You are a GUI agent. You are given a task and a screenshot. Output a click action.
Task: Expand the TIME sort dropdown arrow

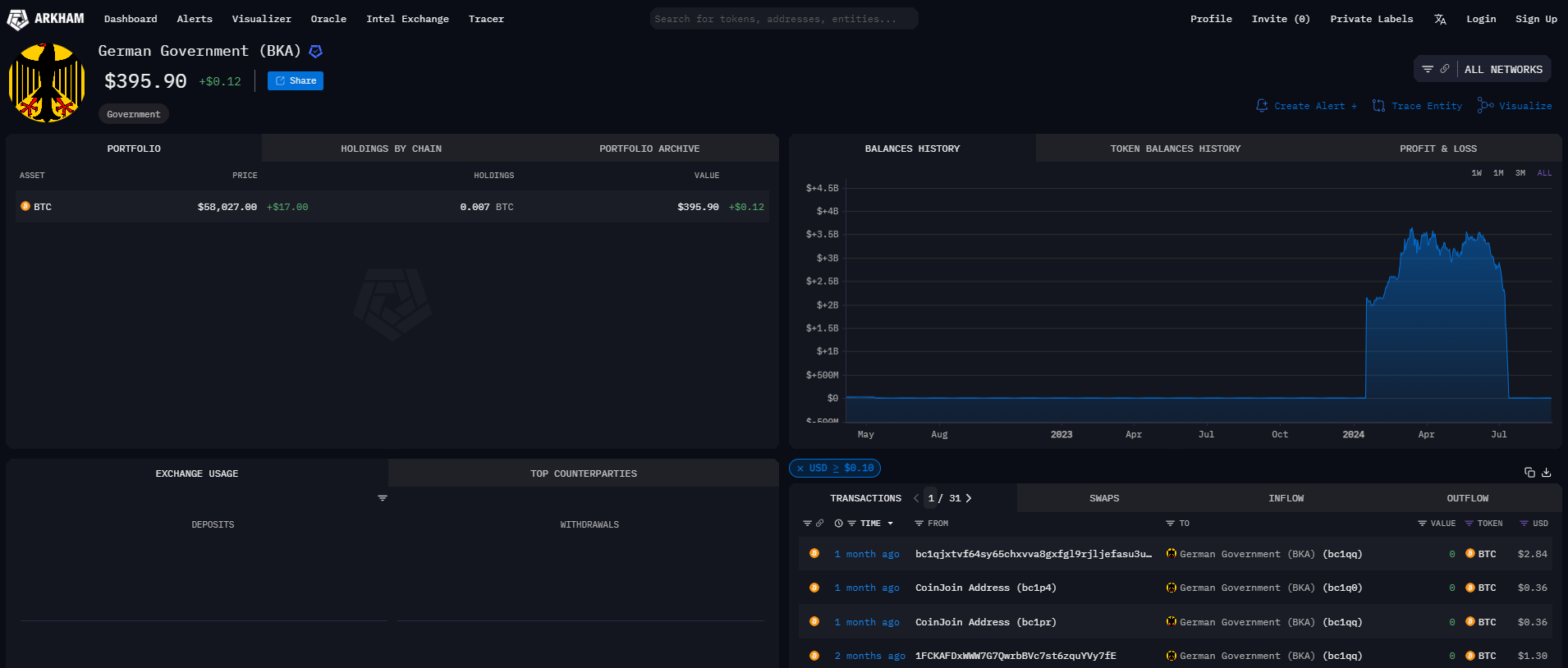point(890,524)
